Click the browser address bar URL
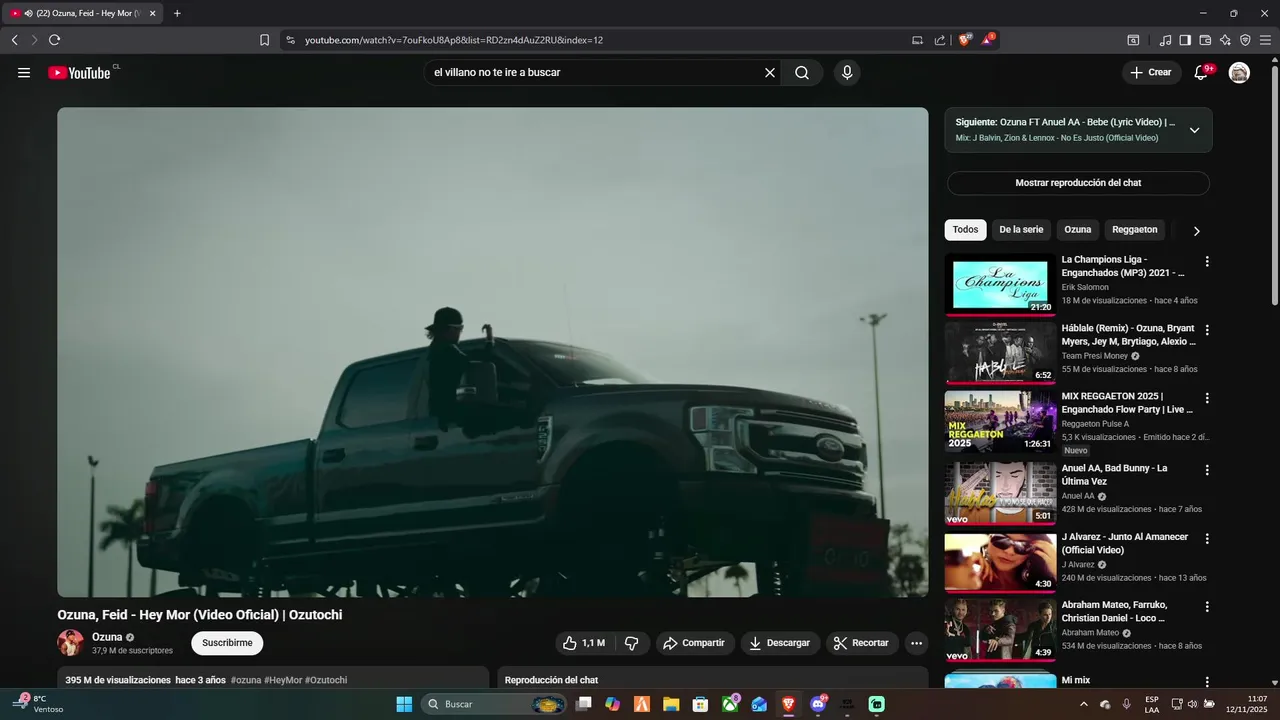The height and width of the screenshot is (720, 1280). point(454,40)
